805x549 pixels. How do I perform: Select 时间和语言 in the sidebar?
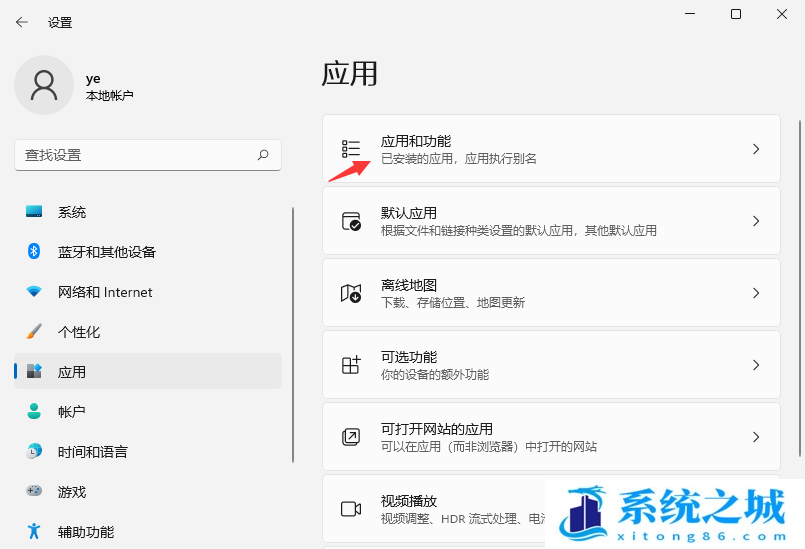point(148,451)
